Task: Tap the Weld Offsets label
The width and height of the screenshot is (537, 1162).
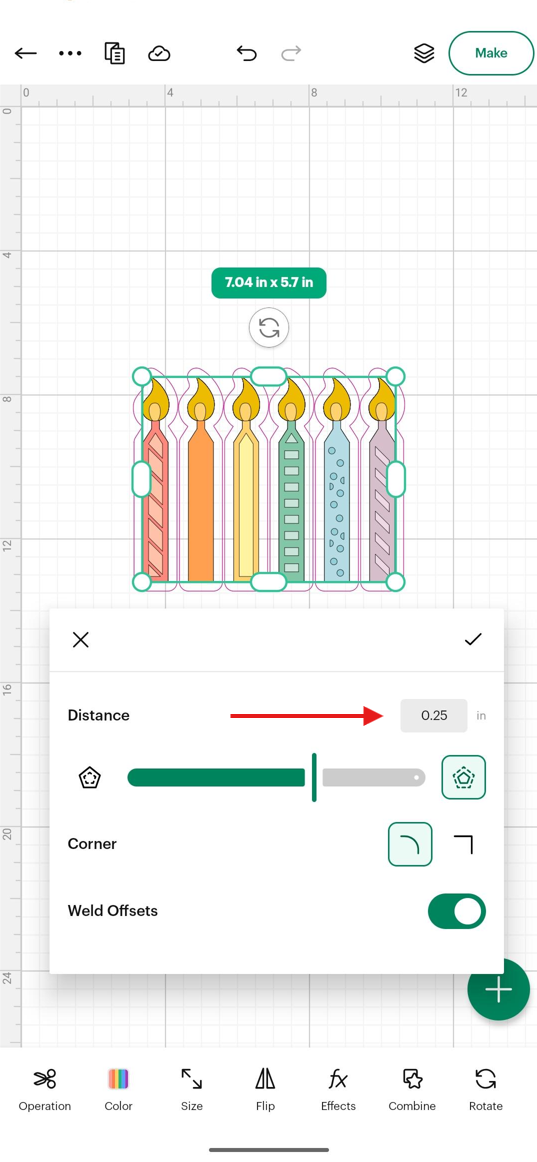Action: click(x=113, y=911)
